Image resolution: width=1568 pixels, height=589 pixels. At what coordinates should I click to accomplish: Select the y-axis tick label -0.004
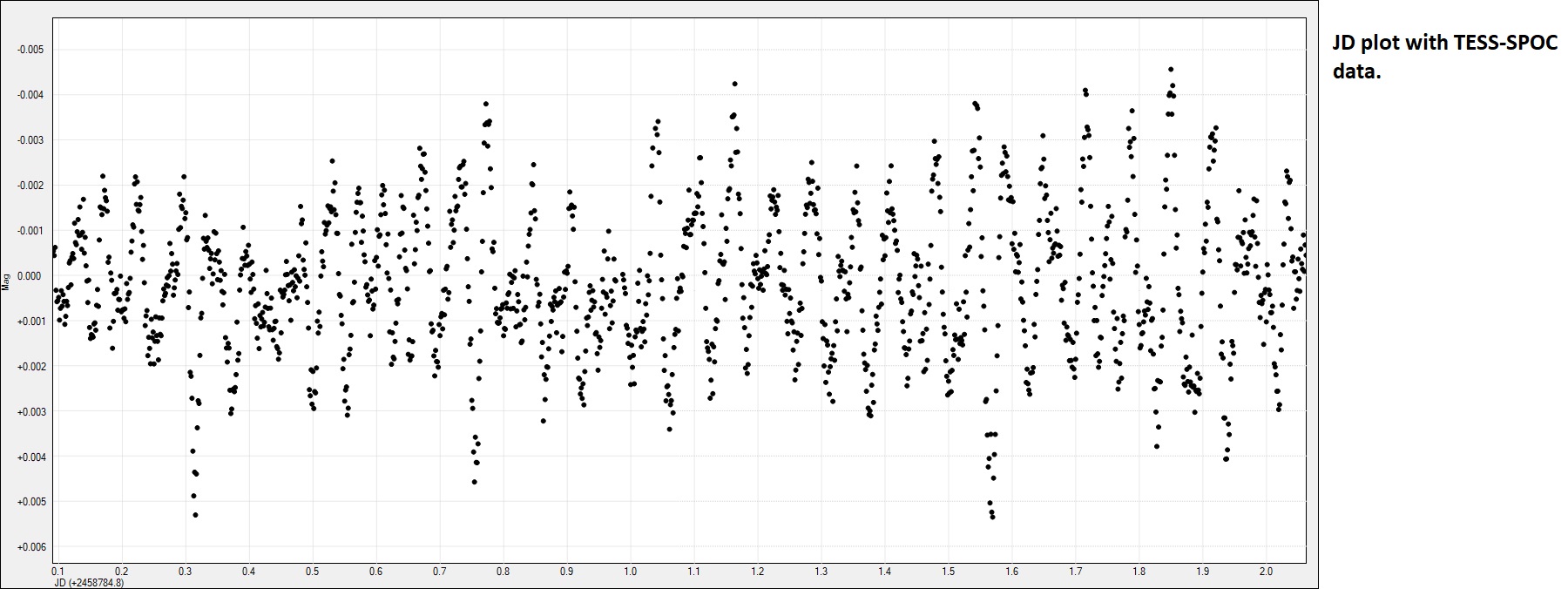30,95
